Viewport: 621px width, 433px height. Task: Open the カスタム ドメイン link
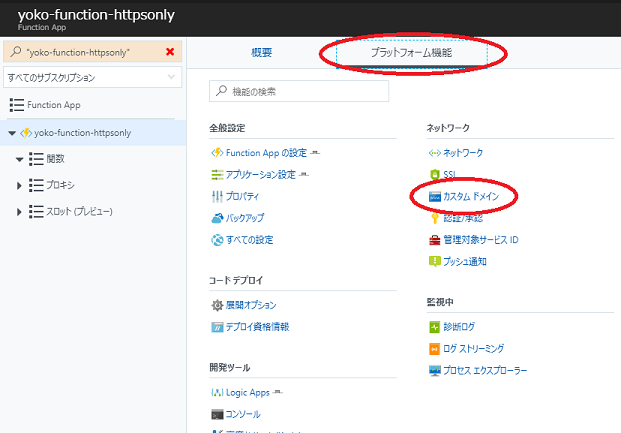click(471, 196)
